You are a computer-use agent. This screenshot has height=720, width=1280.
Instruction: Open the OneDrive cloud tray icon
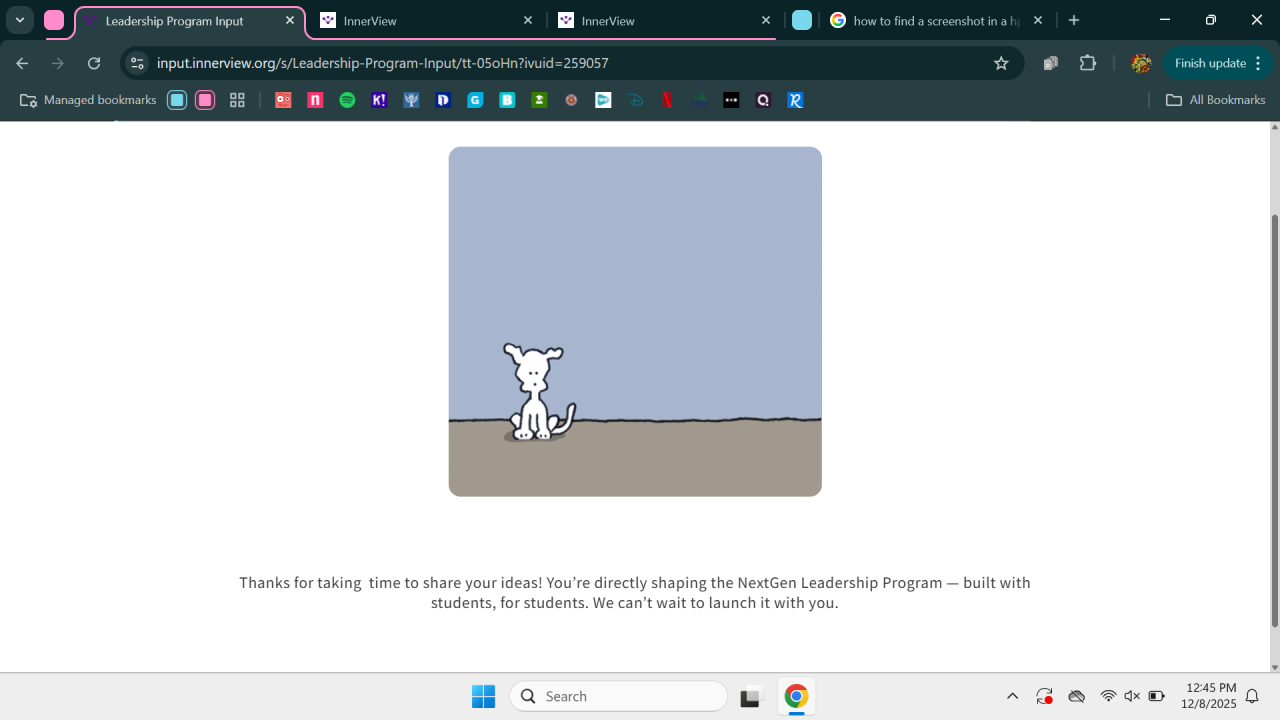click(x=1076, y=696)
